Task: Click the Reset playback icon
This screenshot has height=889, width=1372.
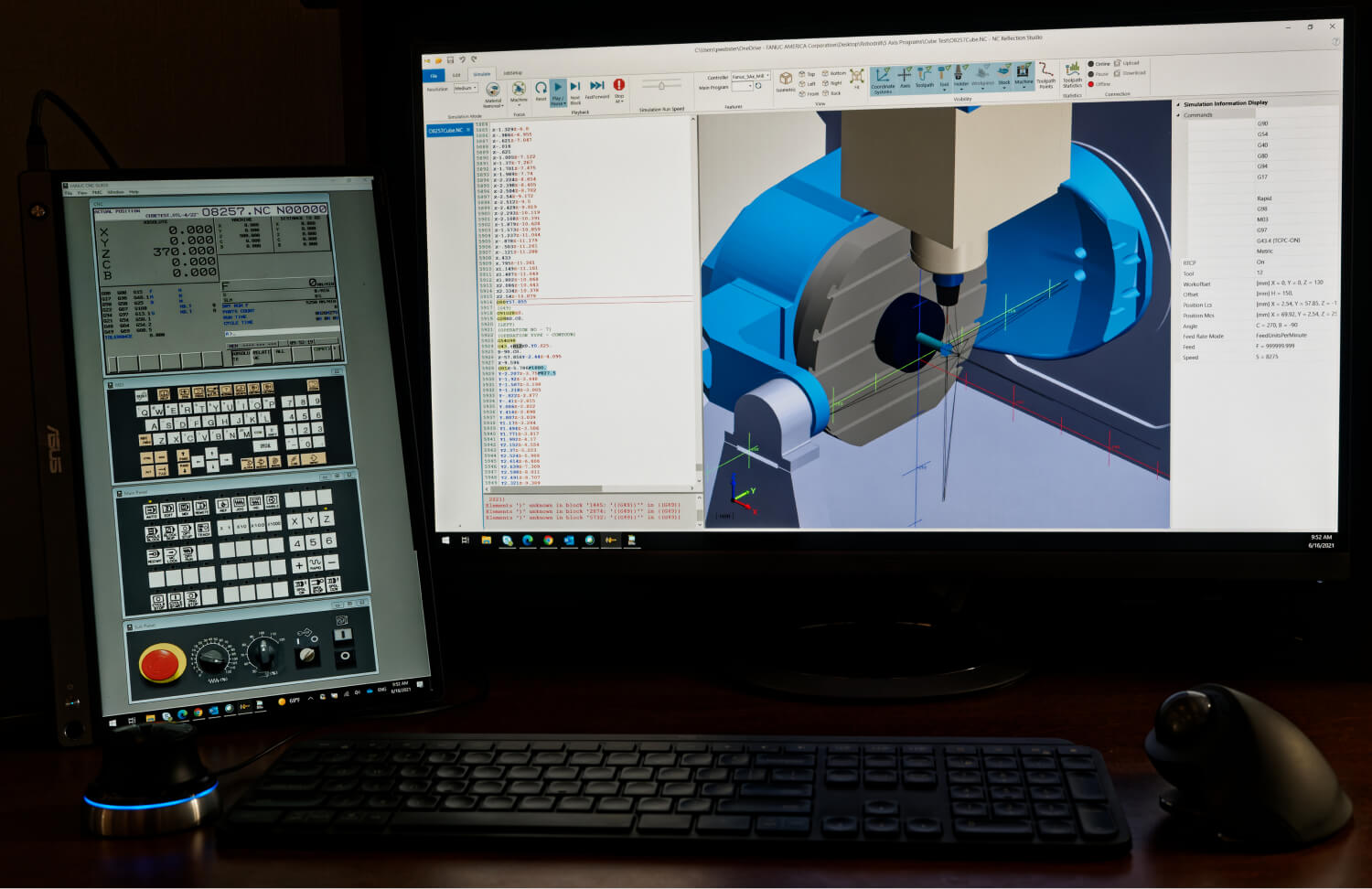Action: (x=541, y=87)
